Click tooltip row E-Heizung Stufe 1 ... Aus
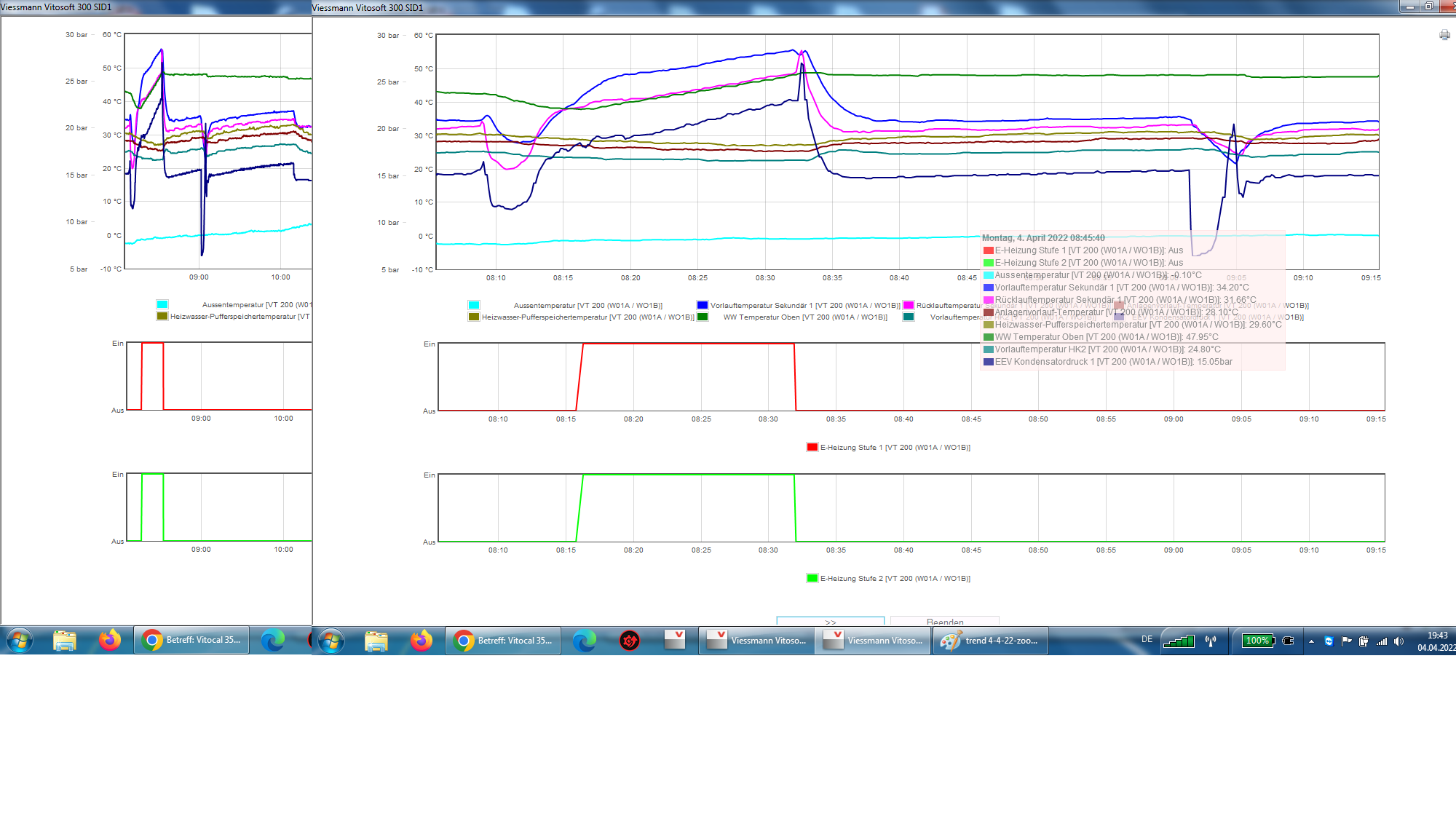This screenshot has height=819, width=1456. 1083,250
